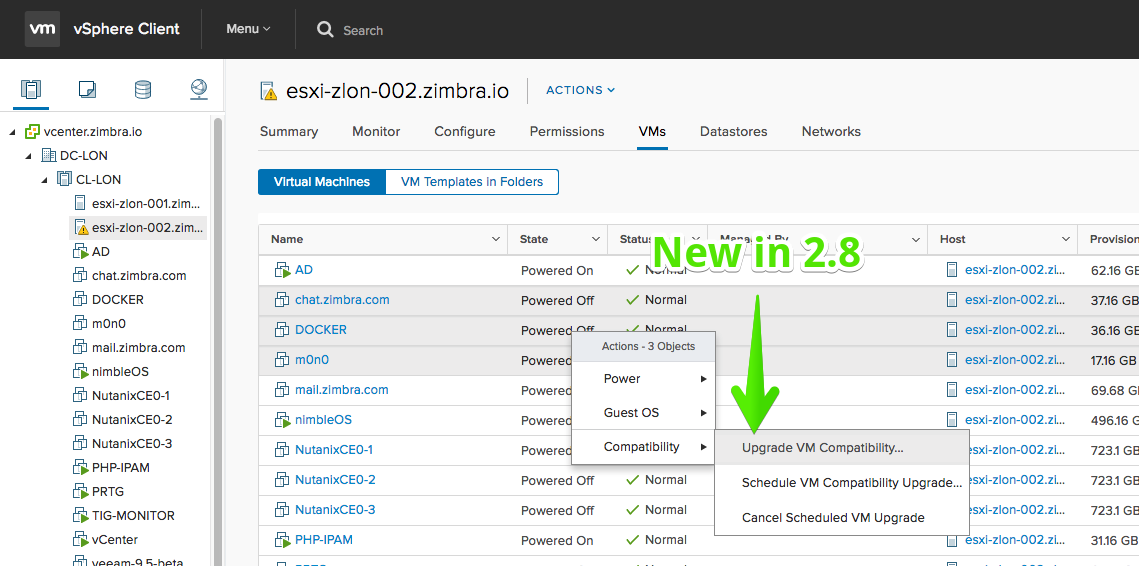Click into the Search field
Viewport: 1139px width, 566px height.
click(363, 30)
